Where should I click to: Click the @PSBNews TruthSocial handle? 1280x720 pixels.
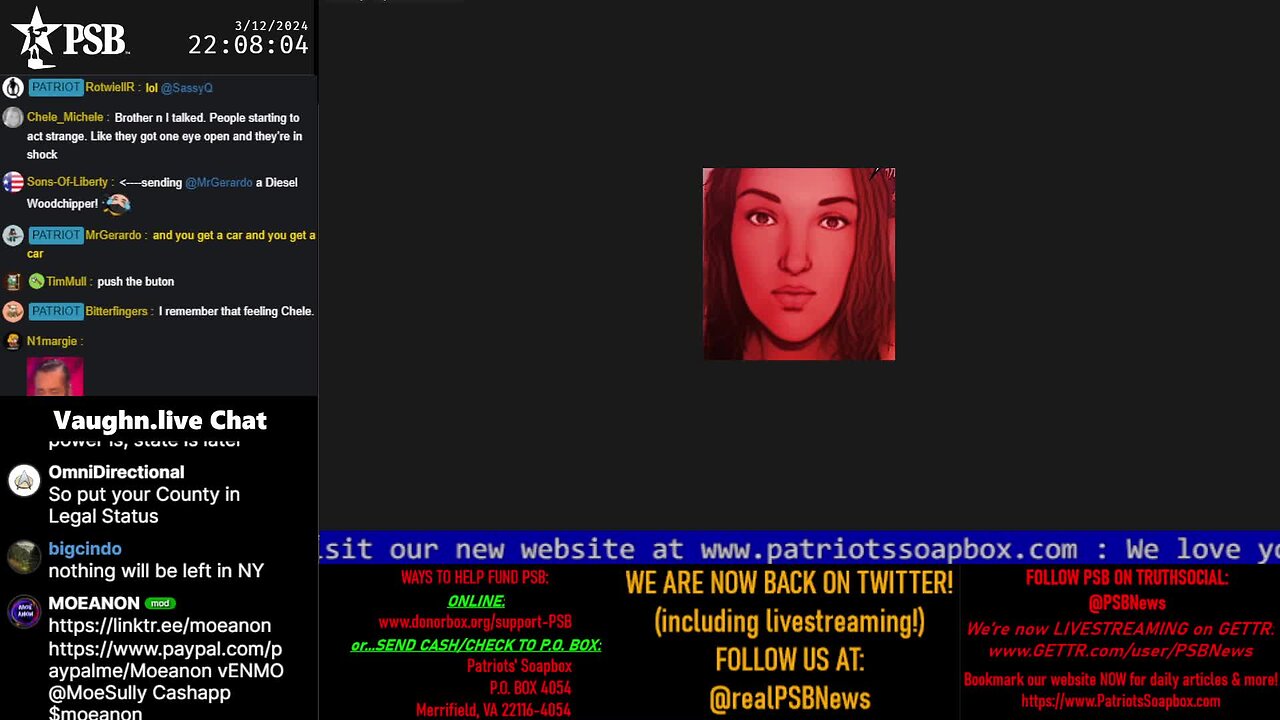pyautogui.click(x=1127, y=603)
